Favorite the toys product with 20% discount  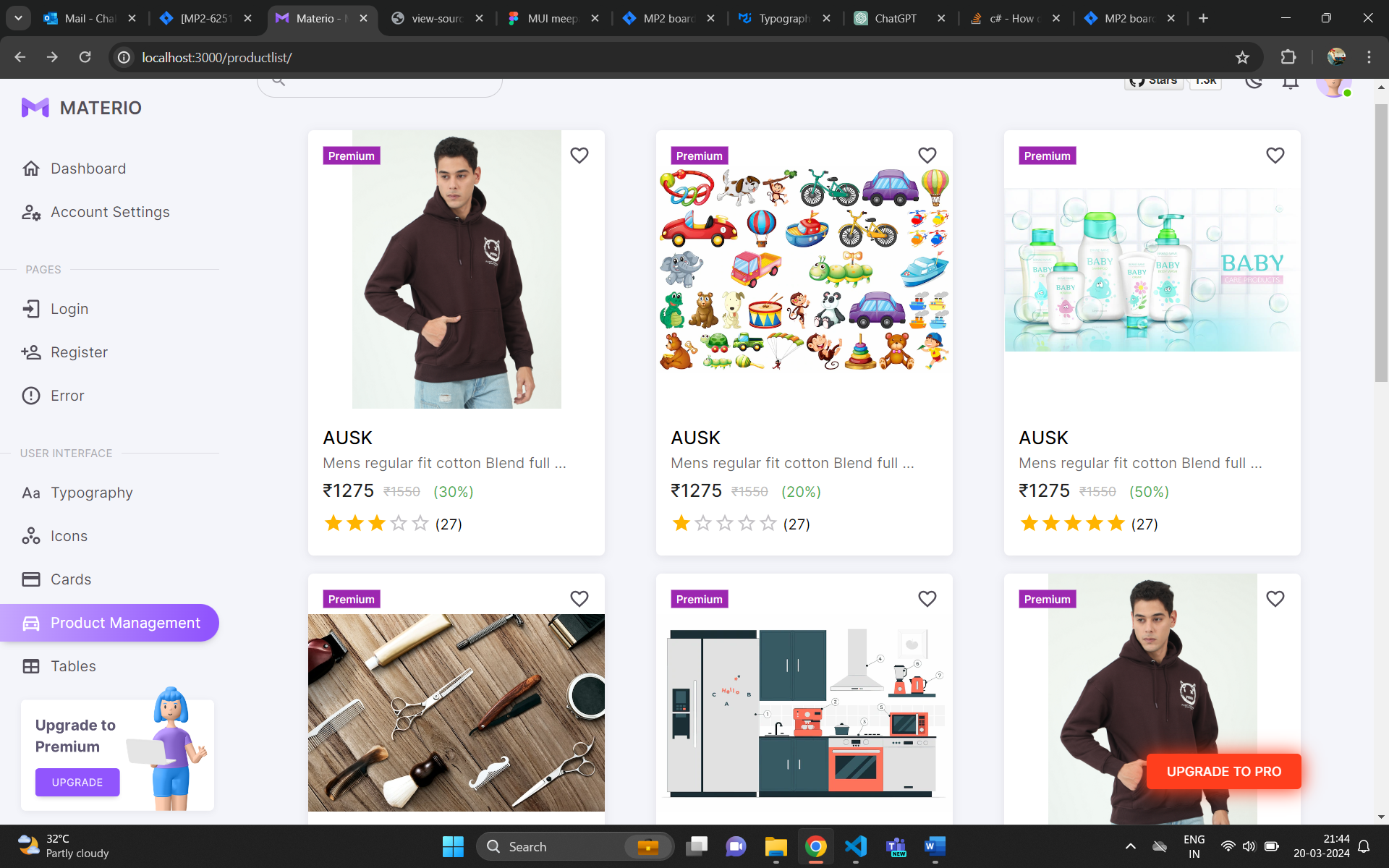927,156
